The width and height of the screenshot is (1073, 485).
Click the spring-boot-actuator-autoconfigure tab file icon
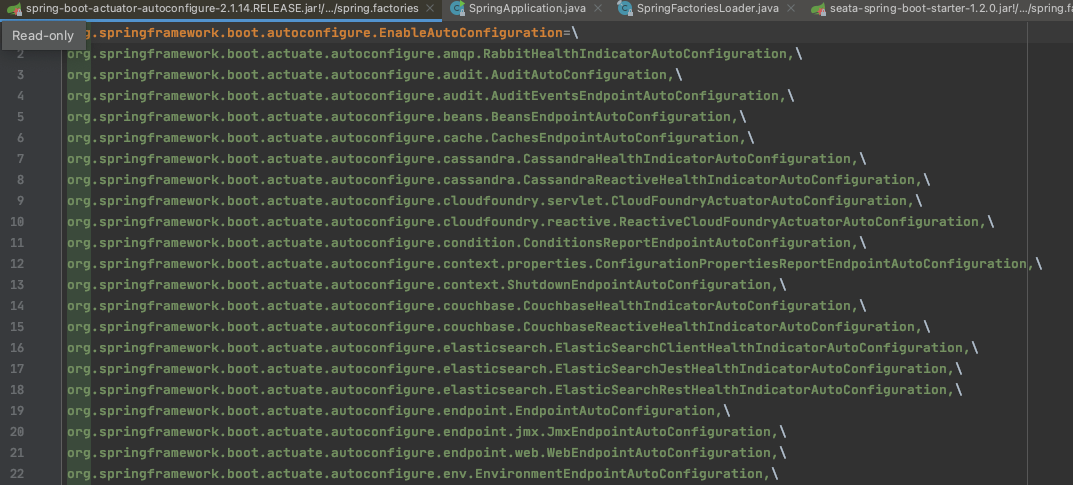pos(12,9)
